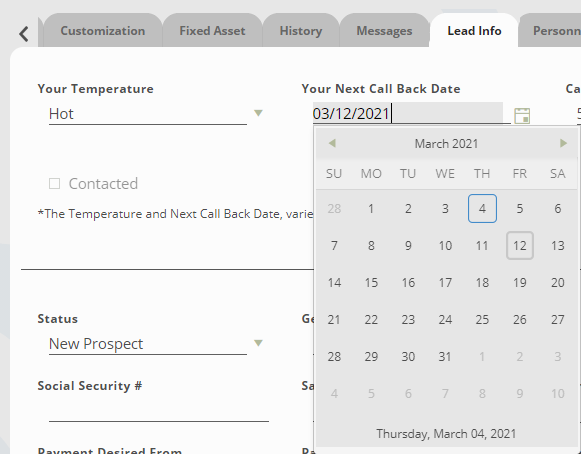This screenshot has height=454, width=581.
Task: Click Thursday, March 04, 2021 today link
Action: click(446, 434)
